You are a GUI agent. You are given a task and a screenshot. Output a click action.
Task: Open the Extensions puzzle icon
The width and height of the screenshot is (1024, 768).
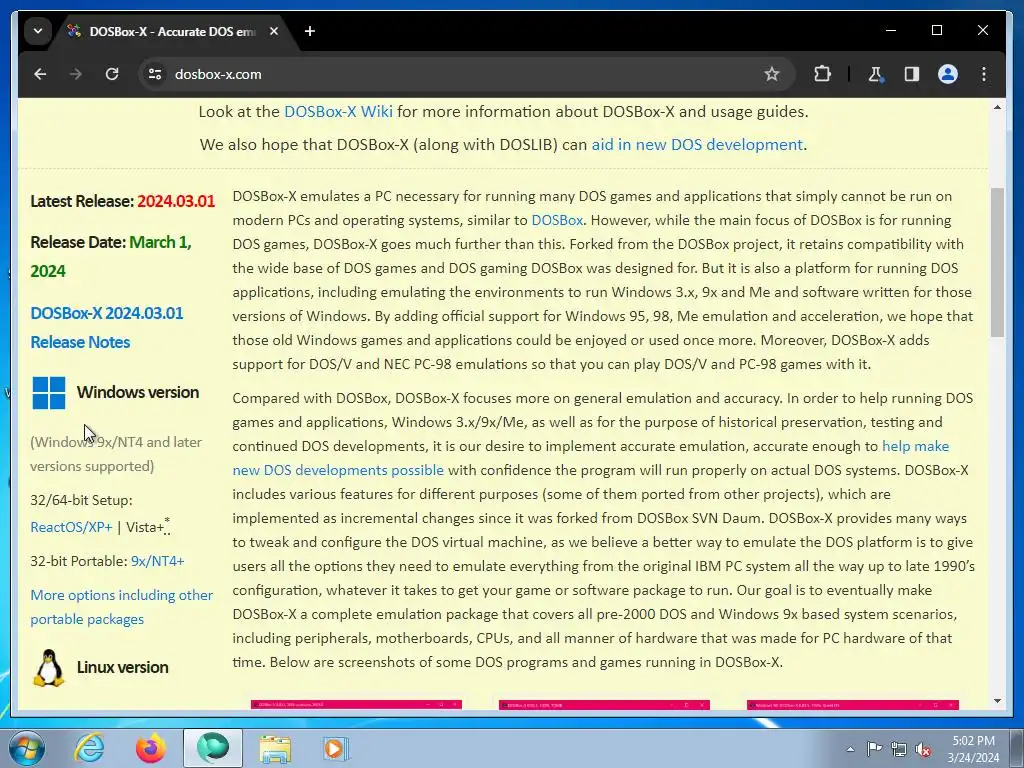(822, 74)
